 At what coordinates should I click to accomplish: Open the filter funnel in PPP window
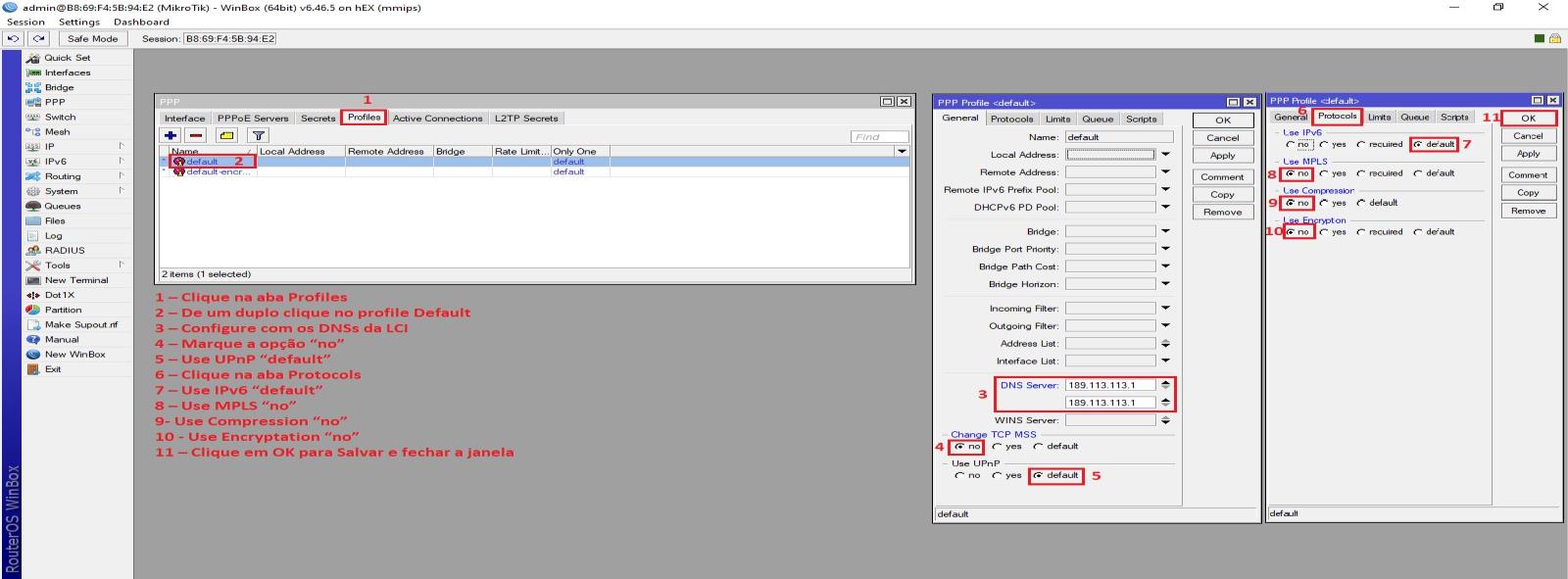(x=259, y=136)
